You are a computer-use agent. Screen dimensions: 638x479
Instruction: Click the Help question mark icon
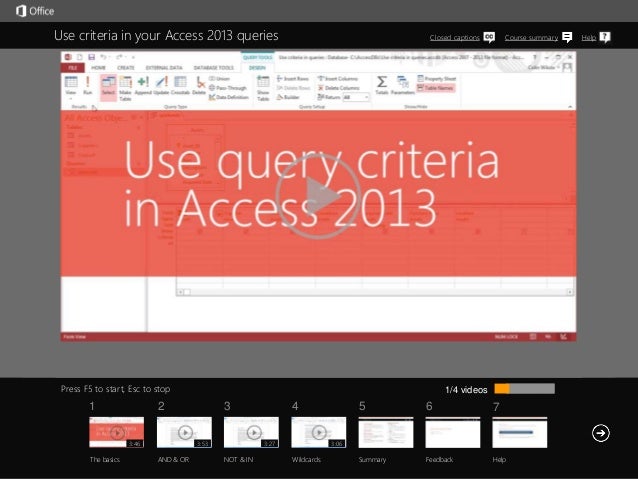(x=605, y=37)
